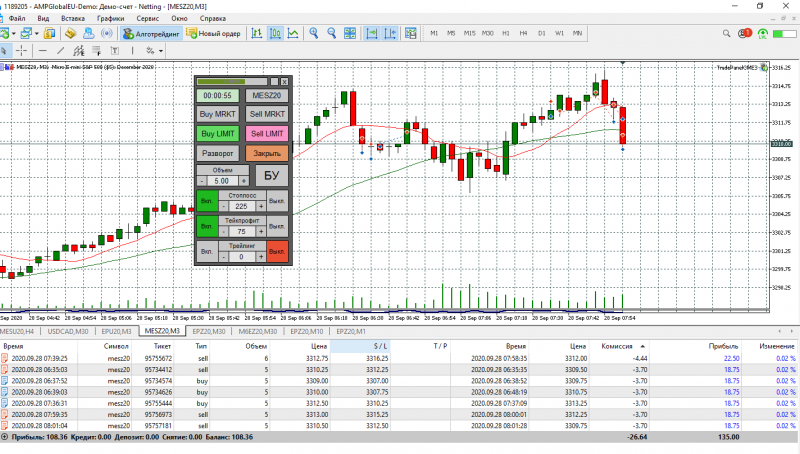
Task: Enable Стоплосс with its green Вкл. button
Action: [x=207, y=201]
